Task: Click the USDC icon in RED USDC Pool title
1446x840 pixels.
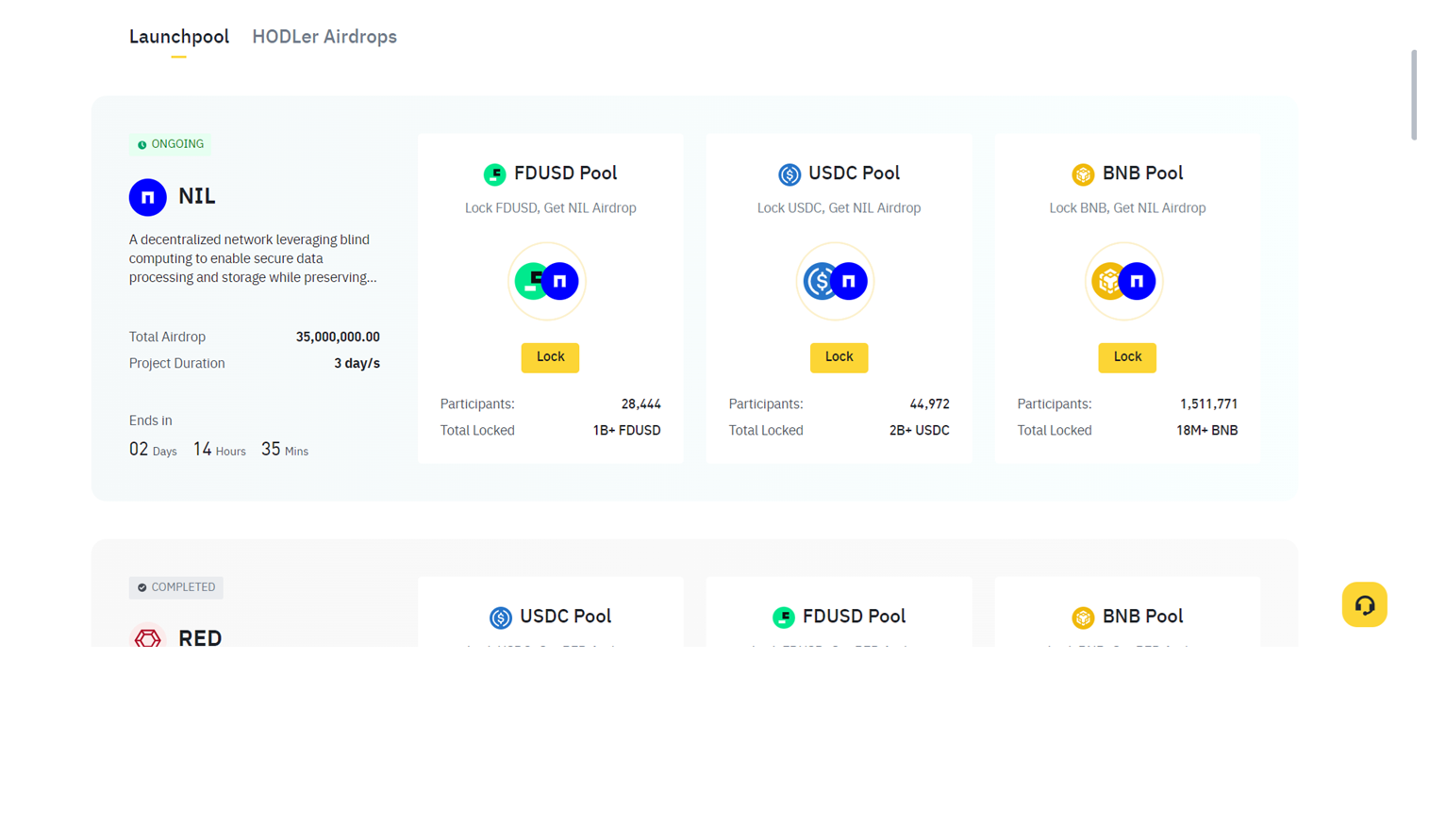Action: click(x=501, y=618)
